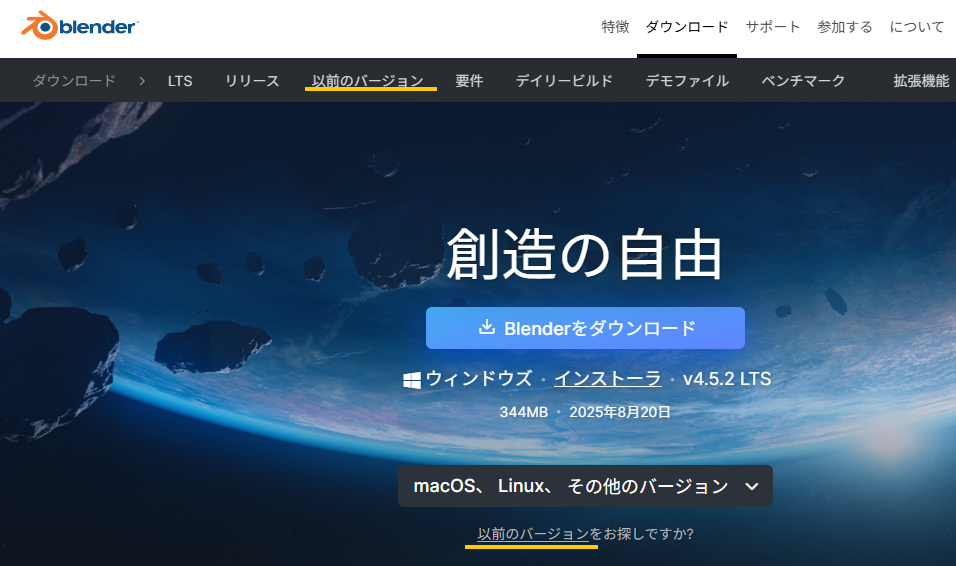The width and height of the screenshot is (956, 566).
Task: Click the 2025年8月20日 date text
Action: [x=619, y=412]
